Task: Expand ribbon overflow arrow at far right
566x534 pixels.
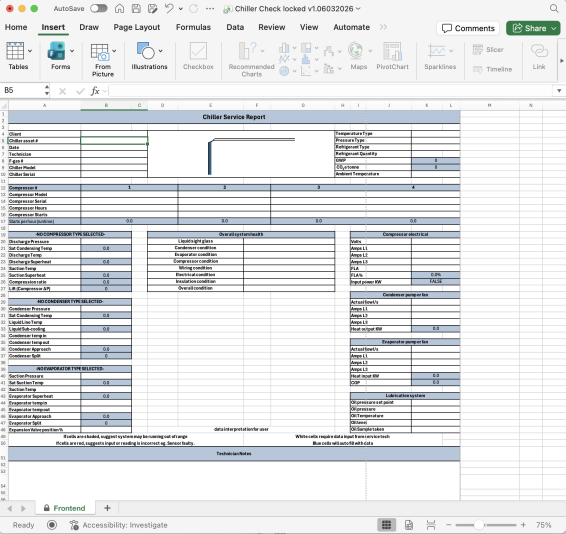Action: pos(561,60)
